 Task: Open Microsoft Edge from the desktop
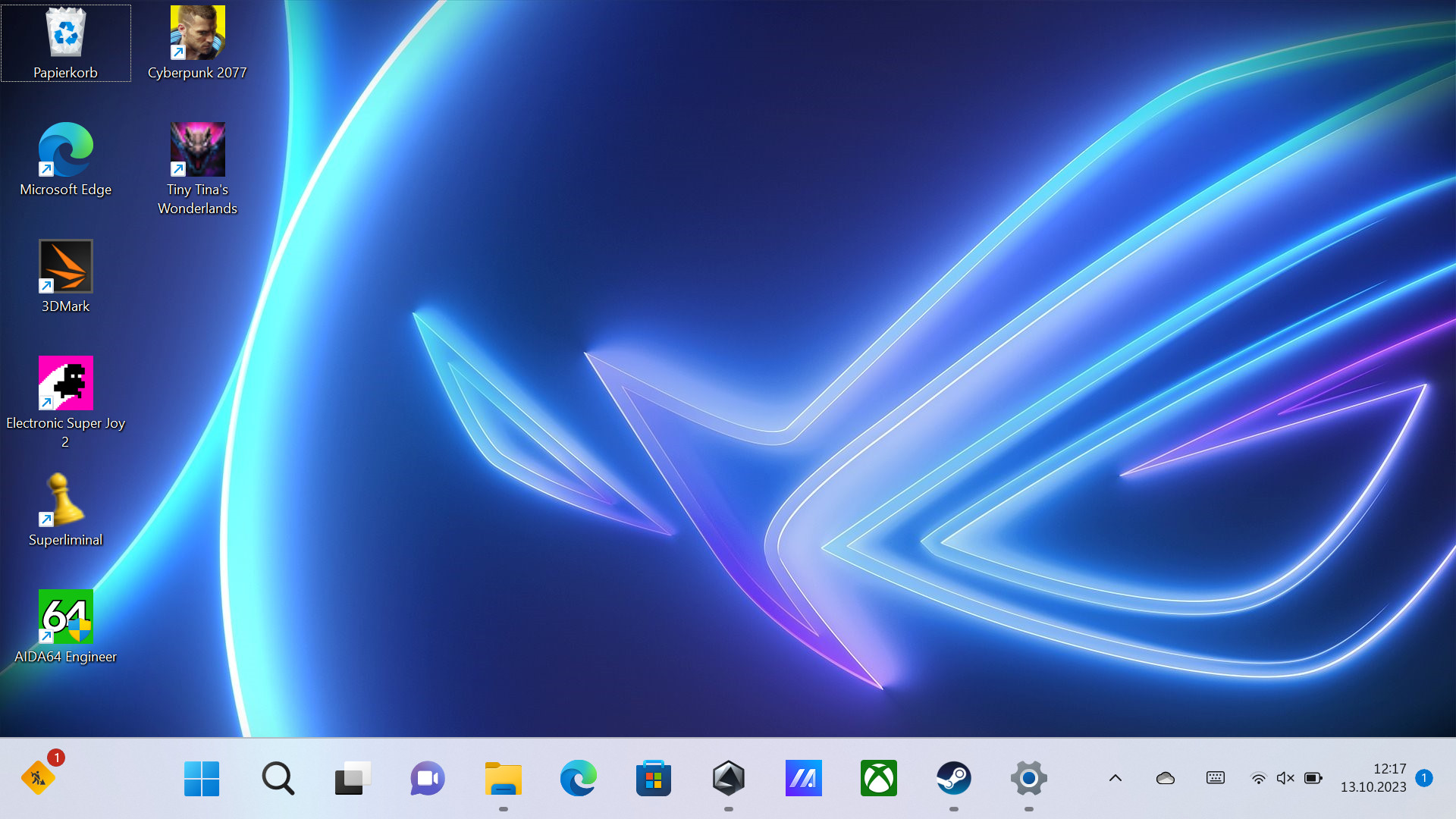(x=65, y=148)
